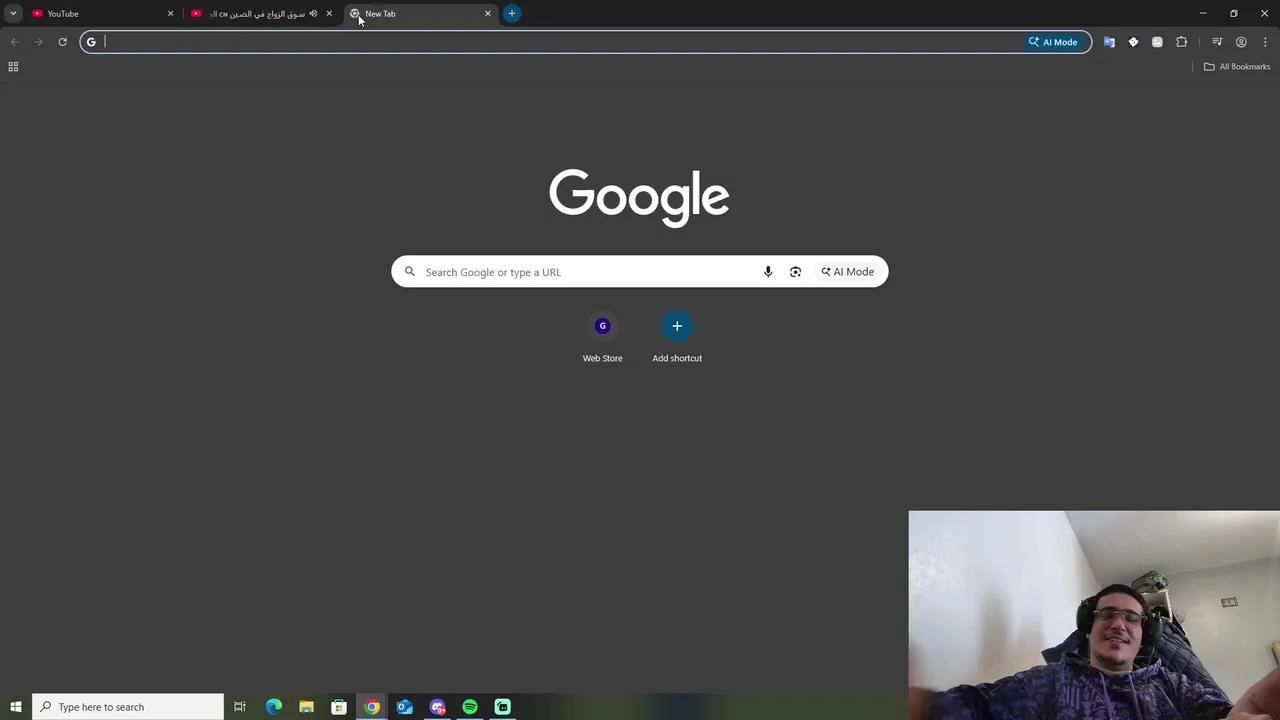Open the Discord taskbar icon

click(437, 707)
